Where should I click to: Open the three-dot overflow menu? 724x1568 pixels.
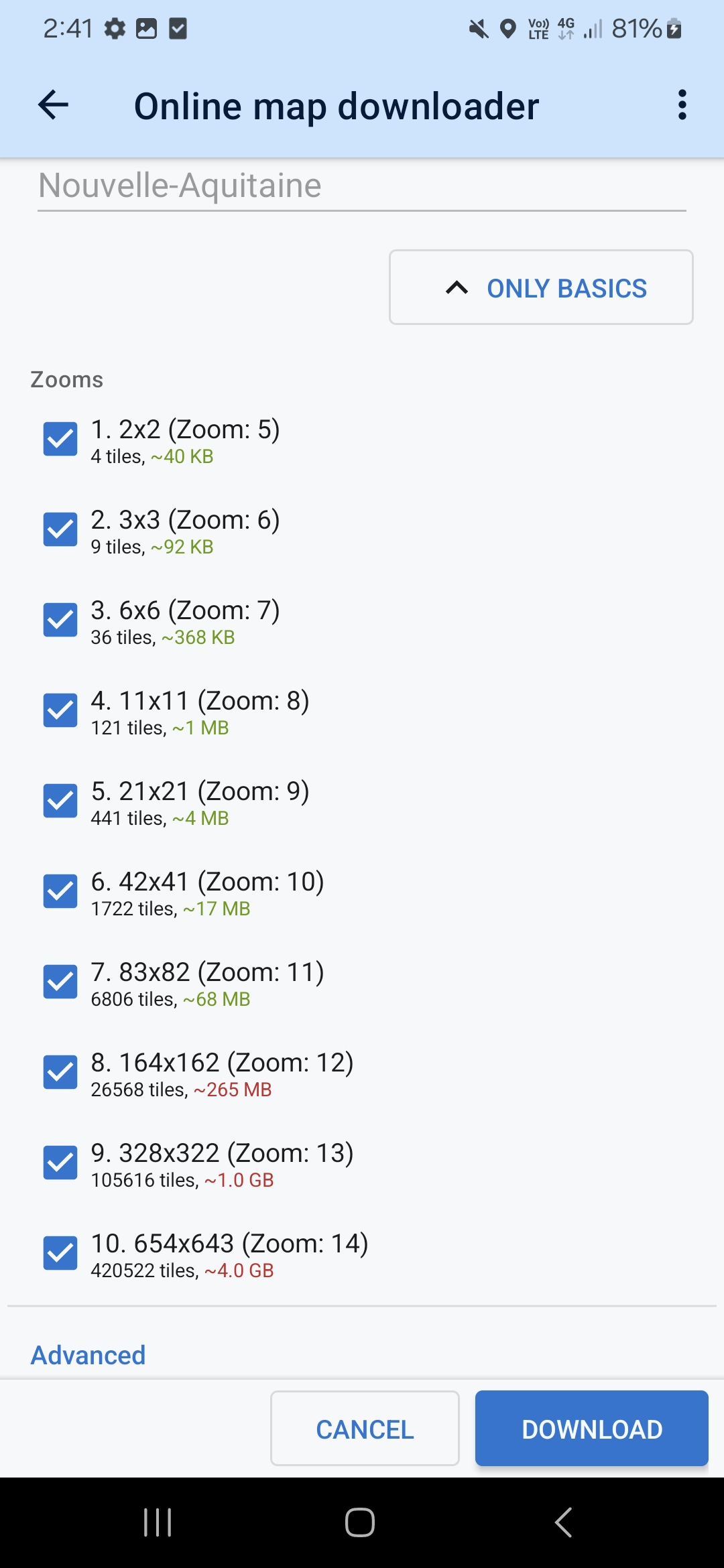(x=682, y=105)
